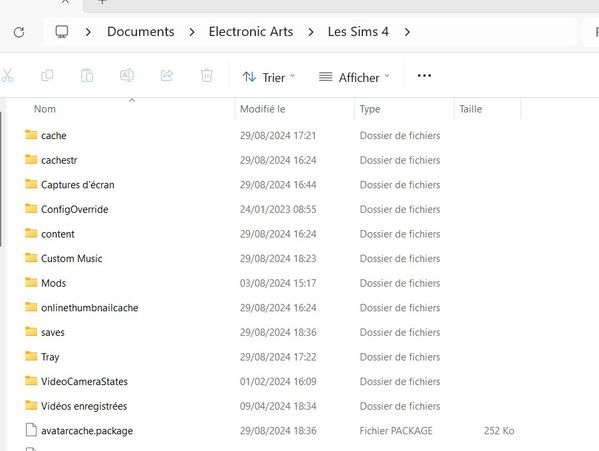Viewport: 599px width, 451px height.
Task: Expand chevron after Documents breadcrumb
Action: click(x=192, y=32)
